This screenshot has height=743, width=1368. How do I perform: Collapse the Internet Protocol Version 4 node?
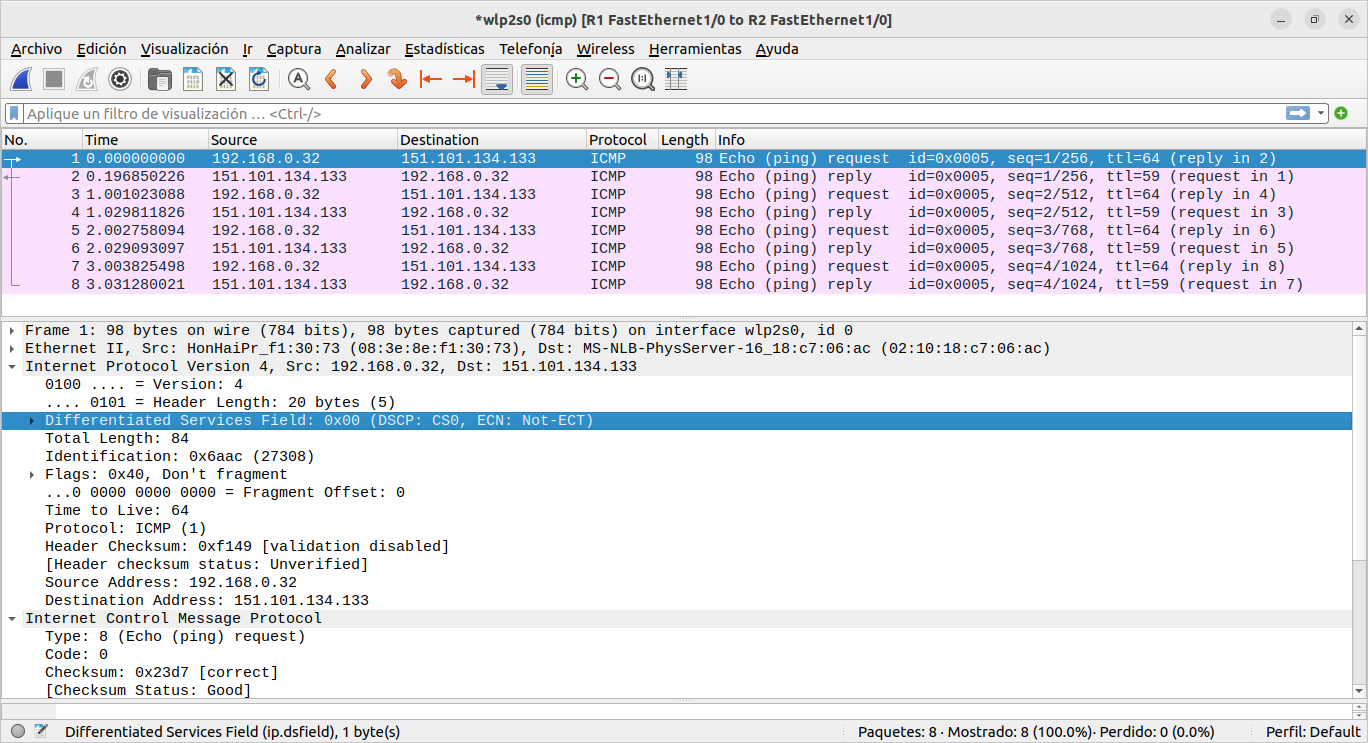point(12,366)
